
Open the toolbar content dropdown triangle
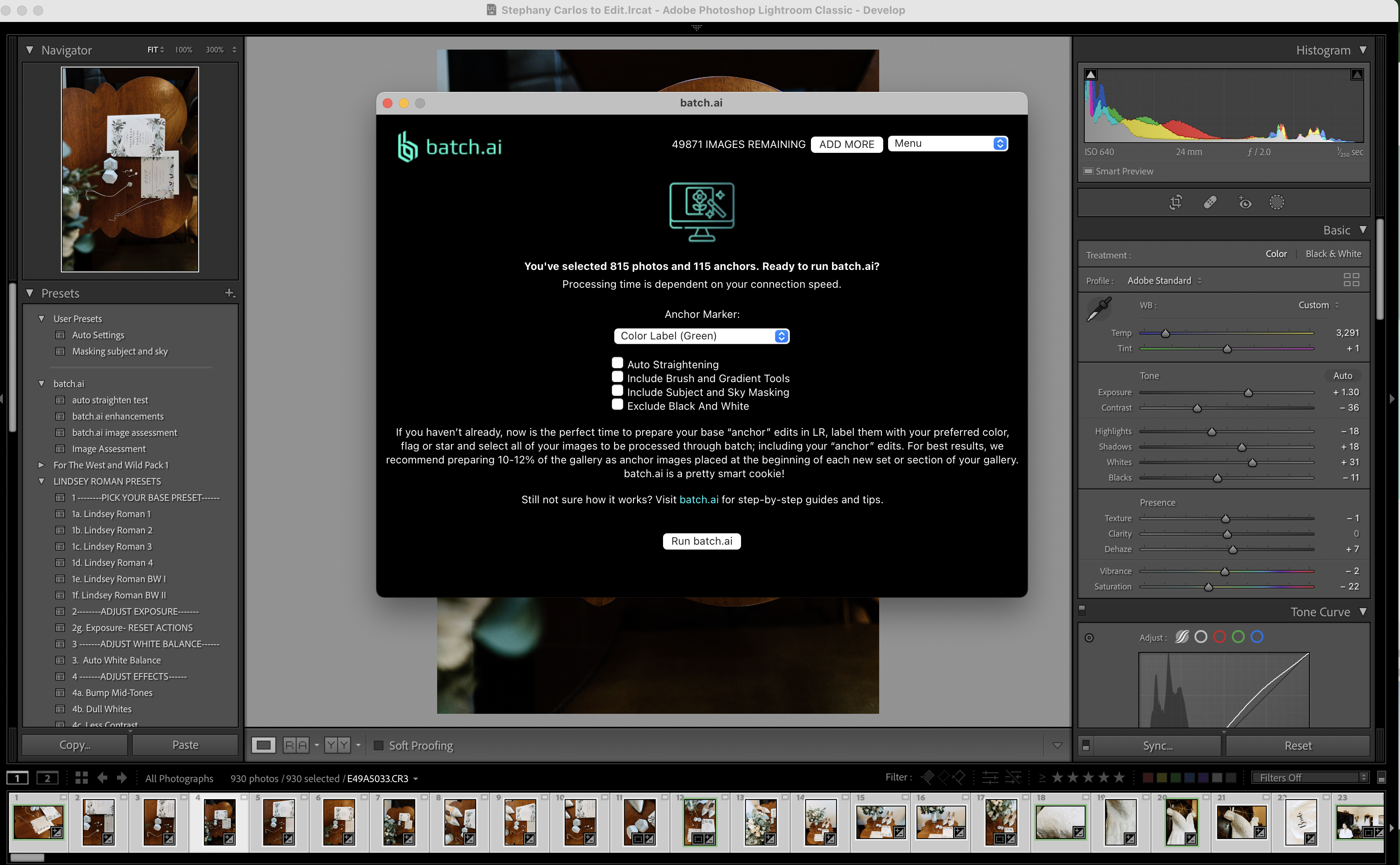click(x=1057, y=745)
